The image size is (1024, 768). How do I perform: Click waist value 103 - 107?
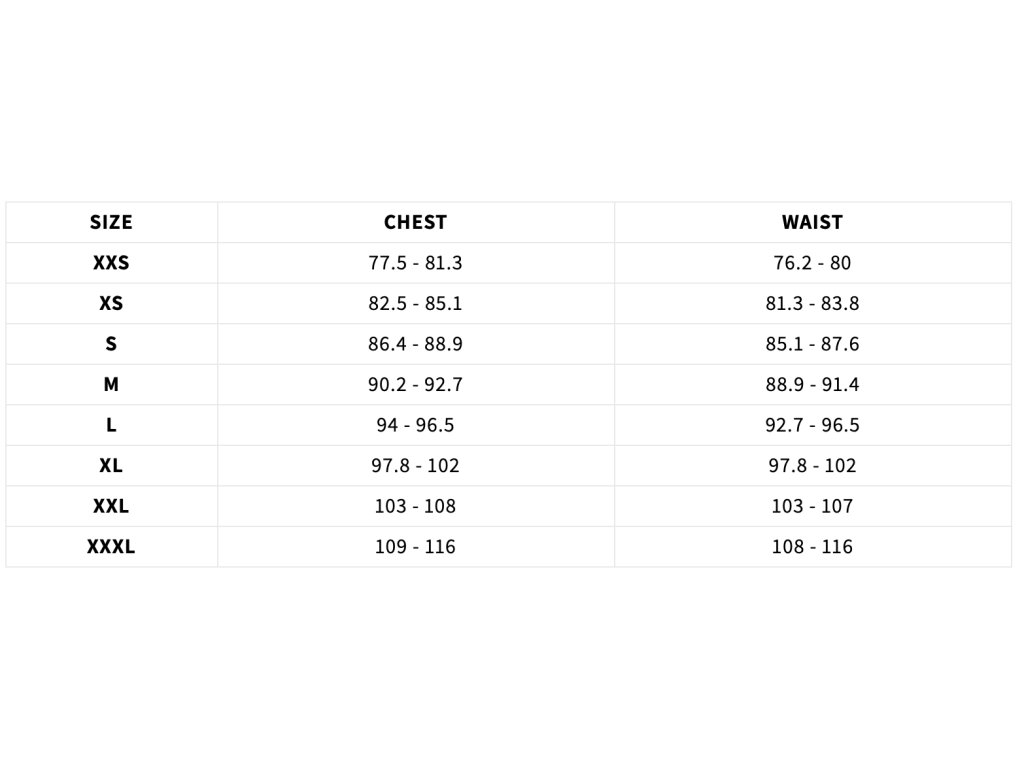click(812, 505)
